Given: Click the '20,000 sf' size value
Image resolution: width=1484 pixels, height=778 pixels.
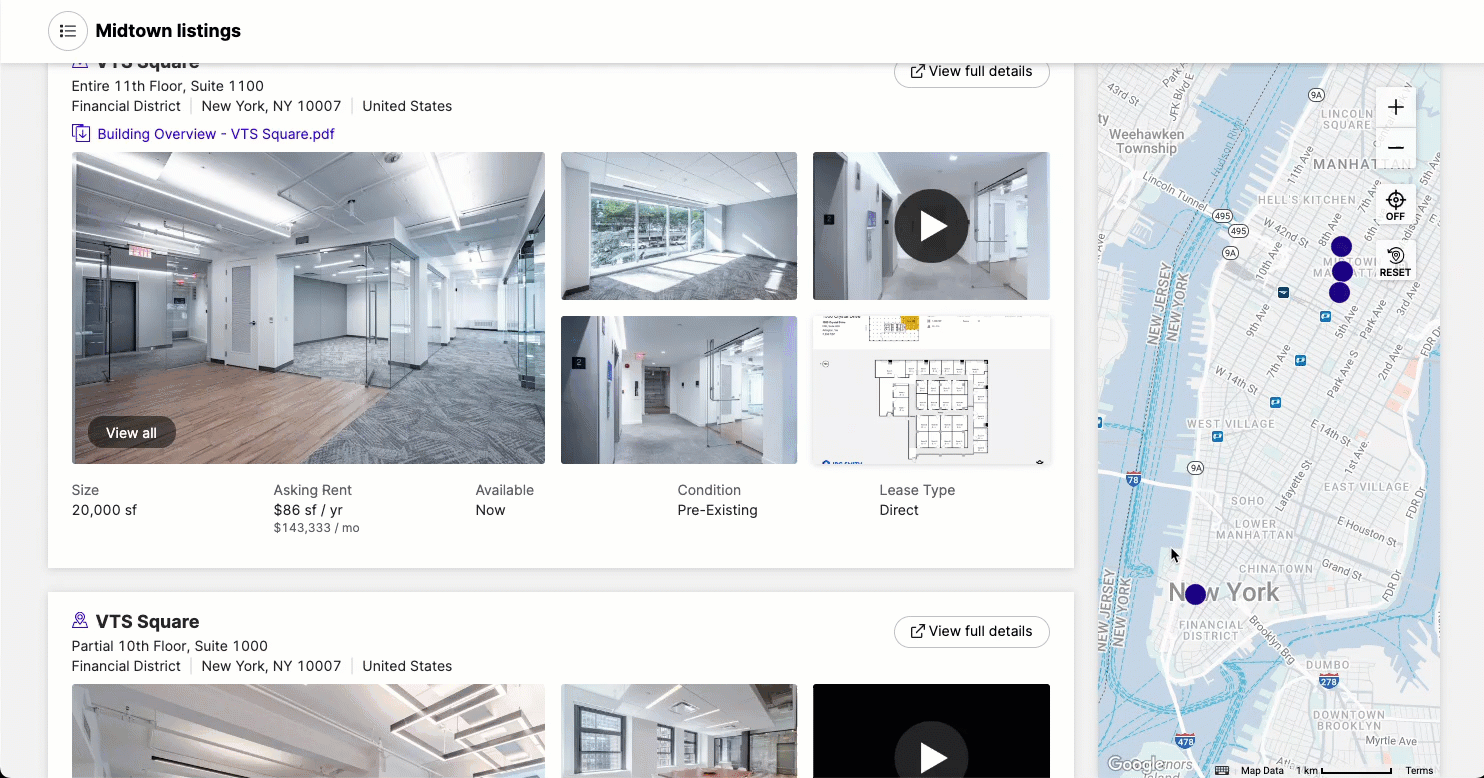Looking at the screenshot, I should click(104, 510).
